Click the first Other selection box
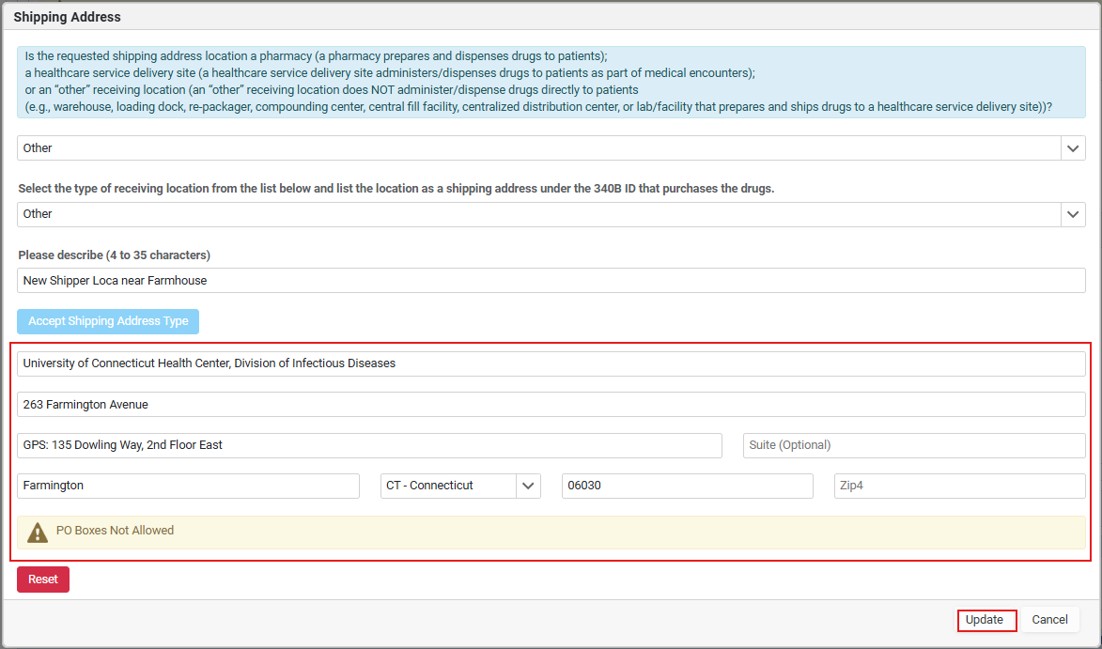 click(x=551, y=148)
